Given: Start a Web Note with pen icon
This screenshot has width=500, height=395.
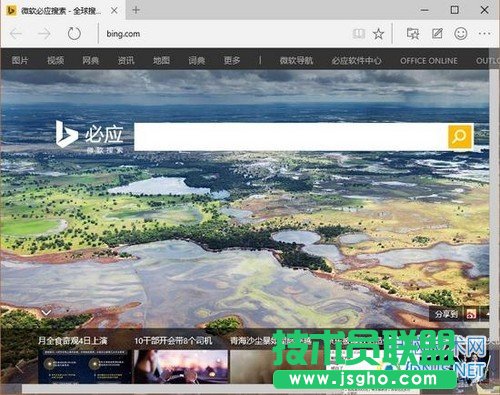Looking at the screenshot, I should point(437,34).
